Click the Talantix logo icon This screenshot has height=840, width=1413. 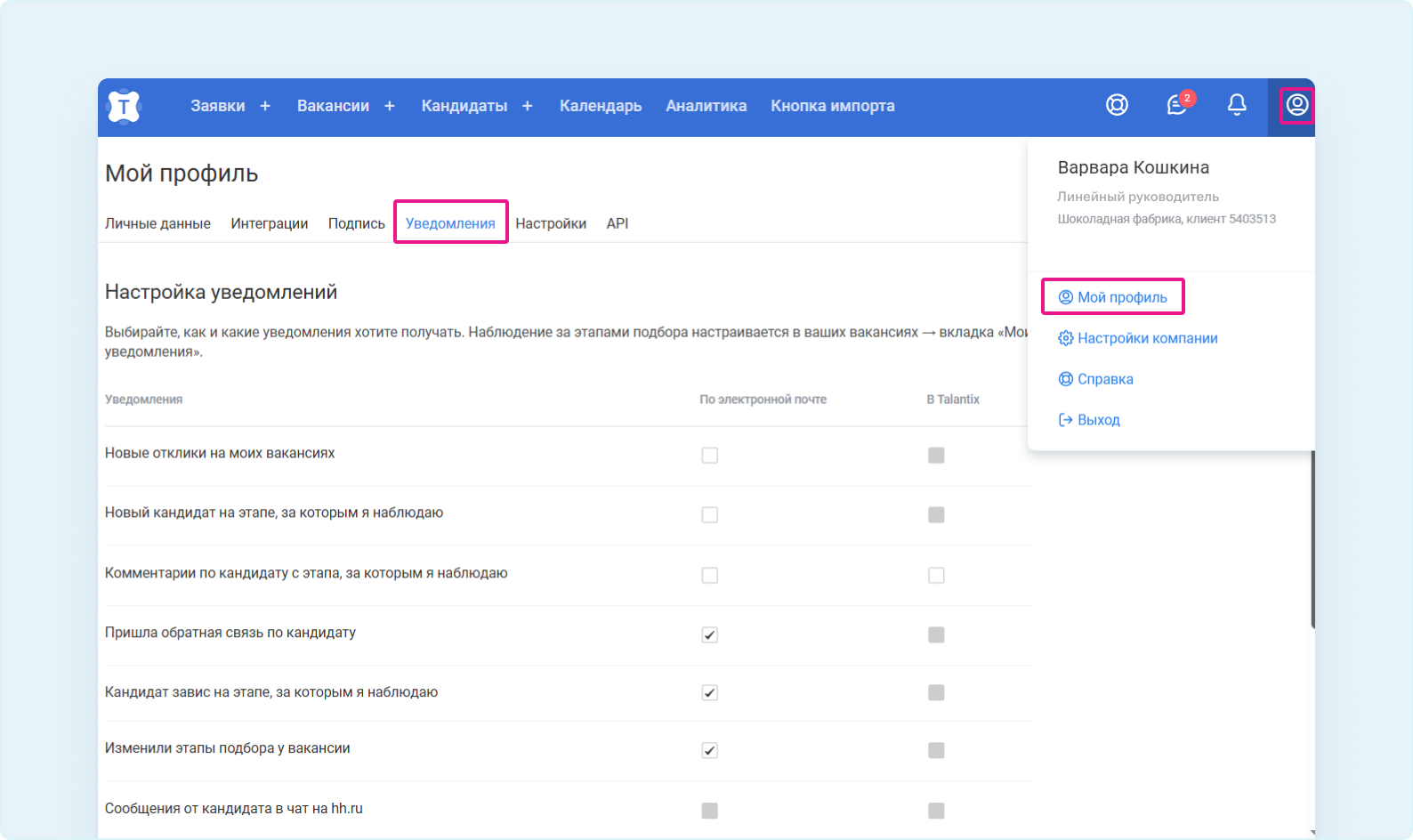tap(124, 107)
